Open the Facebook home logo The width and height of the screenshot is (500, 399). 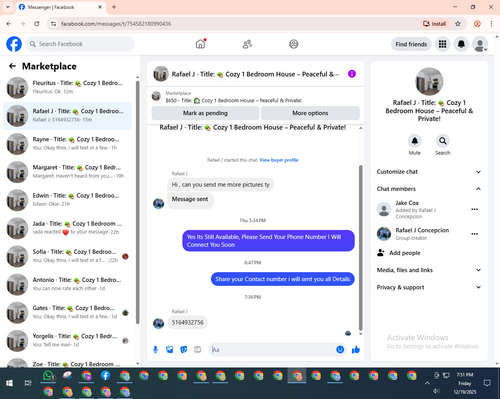pyautogui.click(x=14, y=44)
